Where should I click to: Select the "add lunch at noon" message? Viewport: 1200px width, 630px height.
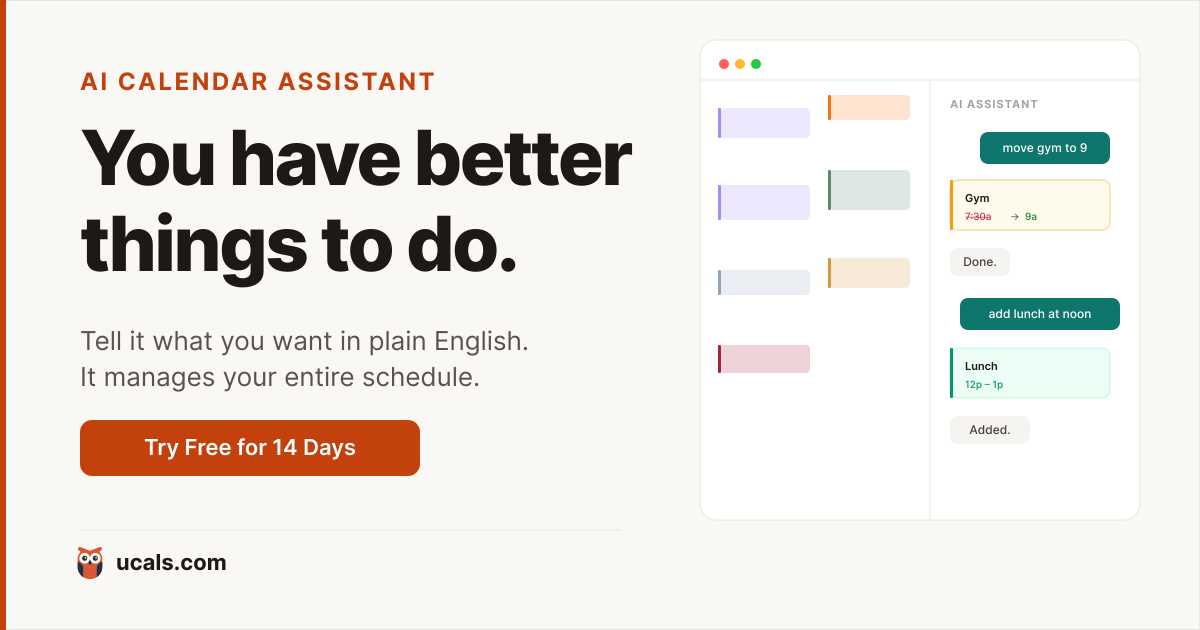1039,314
